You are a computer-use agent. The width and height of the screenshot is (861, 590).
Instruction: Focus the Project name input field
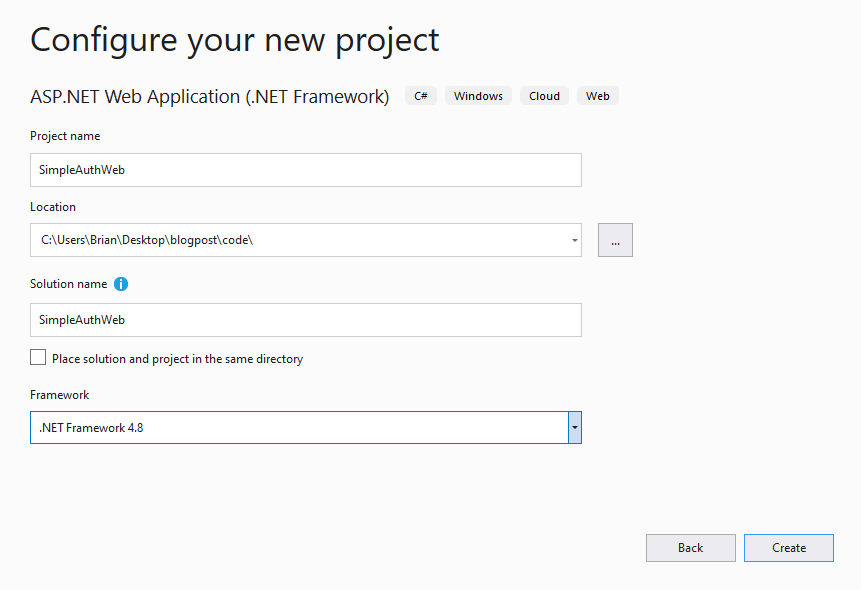pos(306,170)
